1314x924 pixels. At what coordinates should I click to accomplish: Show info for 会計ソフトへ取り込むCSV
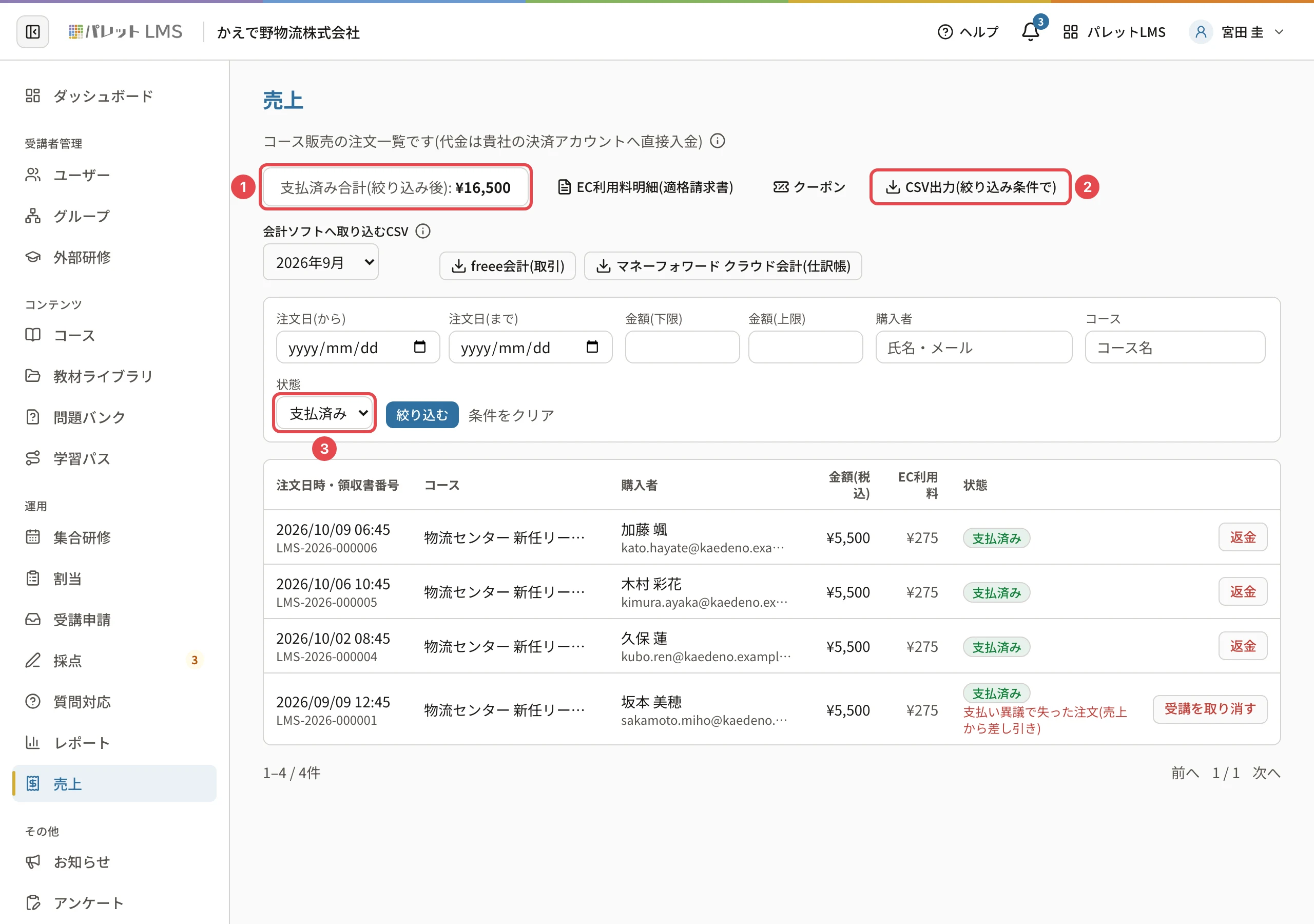tap(423, 232)
